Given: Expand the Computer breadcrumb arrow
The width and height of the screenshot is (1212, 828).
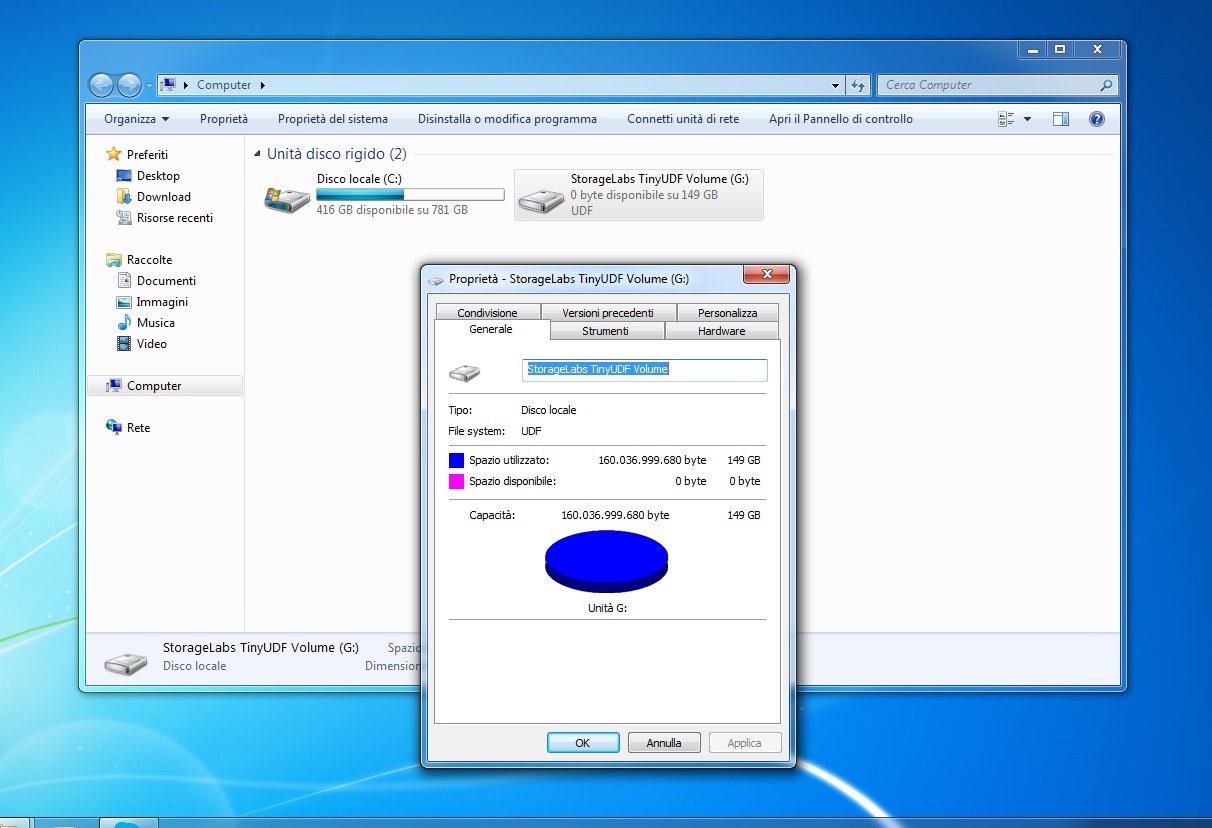Looking at the screenshot, I should (263, 85).
